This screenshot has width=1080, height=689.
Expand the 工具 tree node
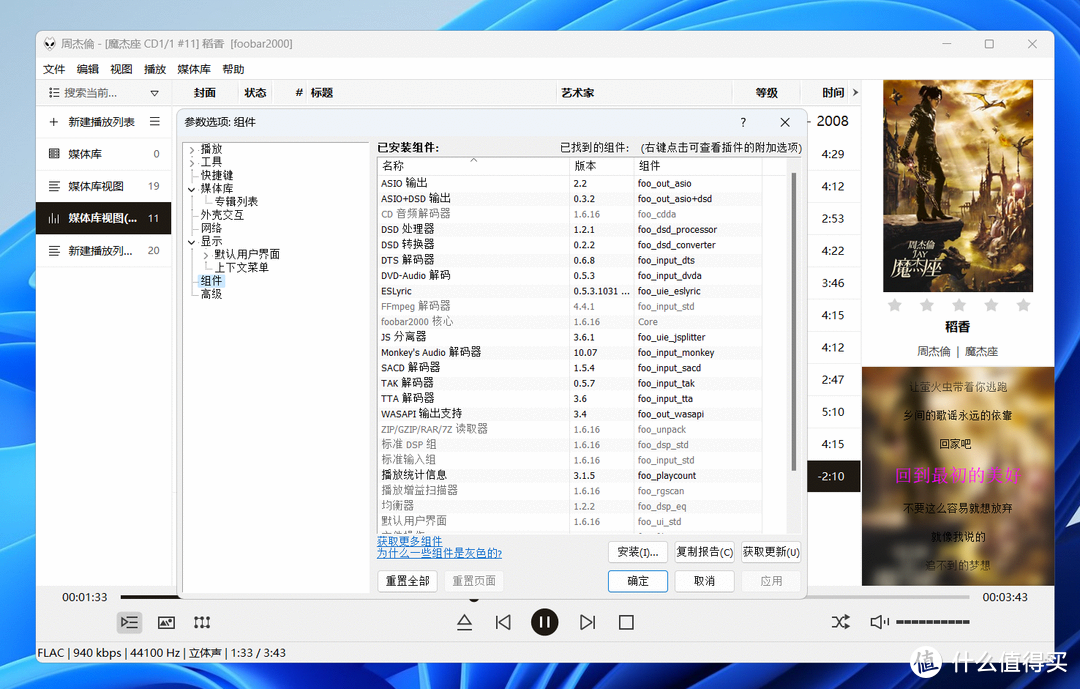pyautogui.click(x=191, y=163)
